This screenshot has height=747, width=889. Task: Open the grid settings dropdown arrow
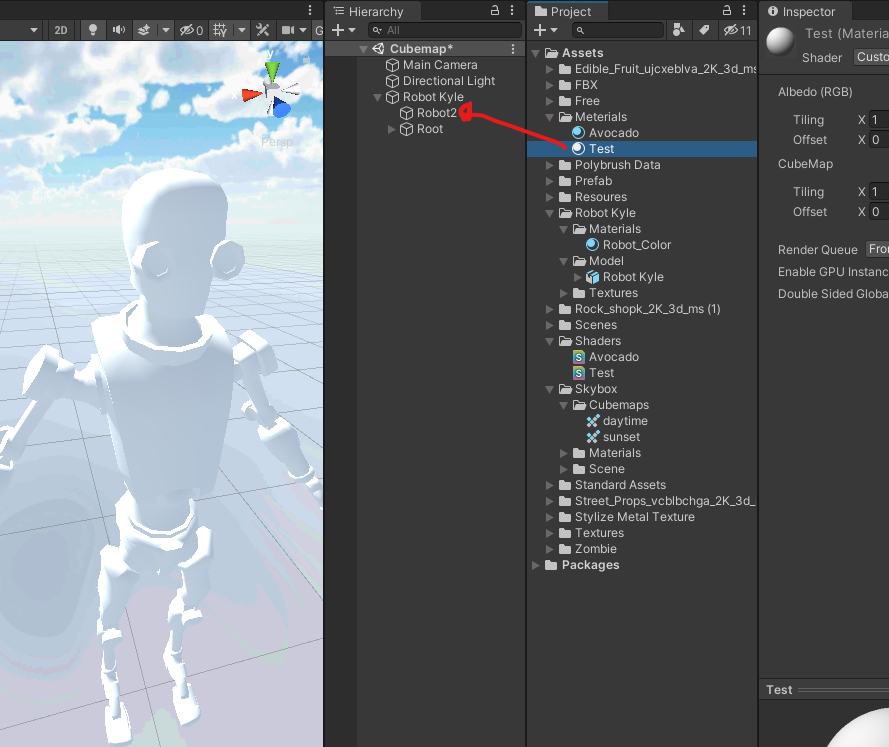pos(242,30)
